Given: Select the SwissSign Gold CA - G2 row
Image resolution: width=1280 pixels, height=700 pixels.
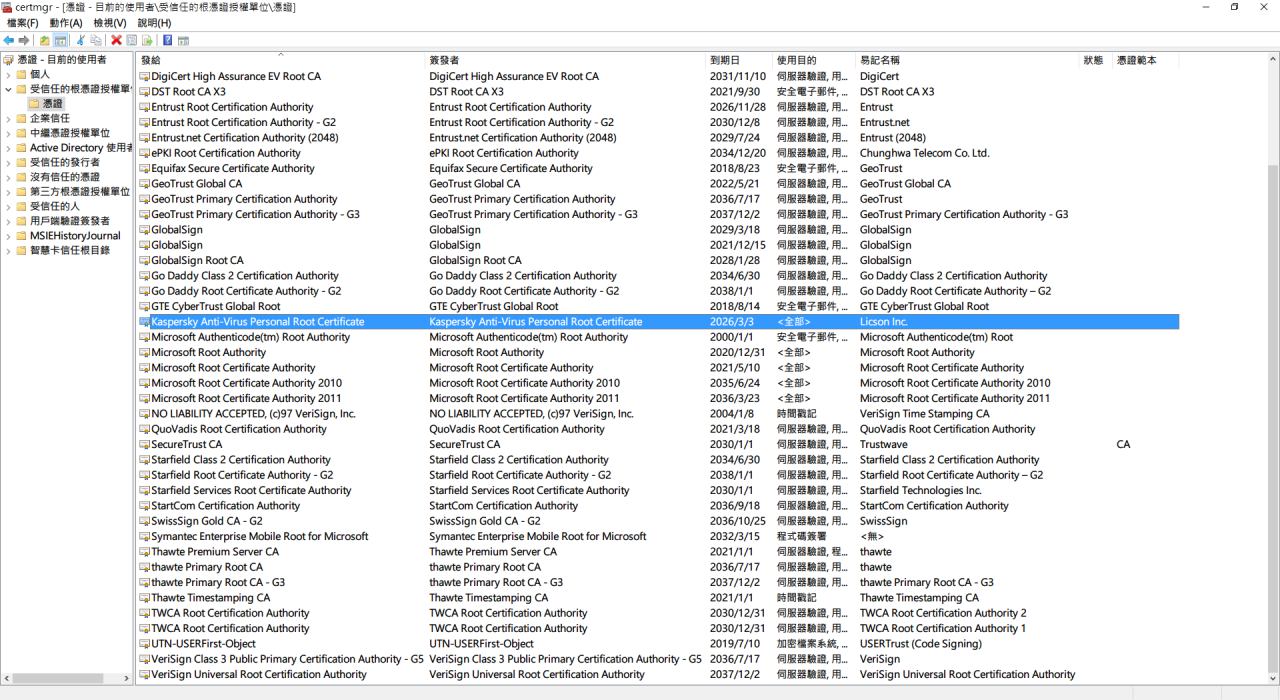Looking at the screenshot, I should pyautogui.click(x=658, y=521).
